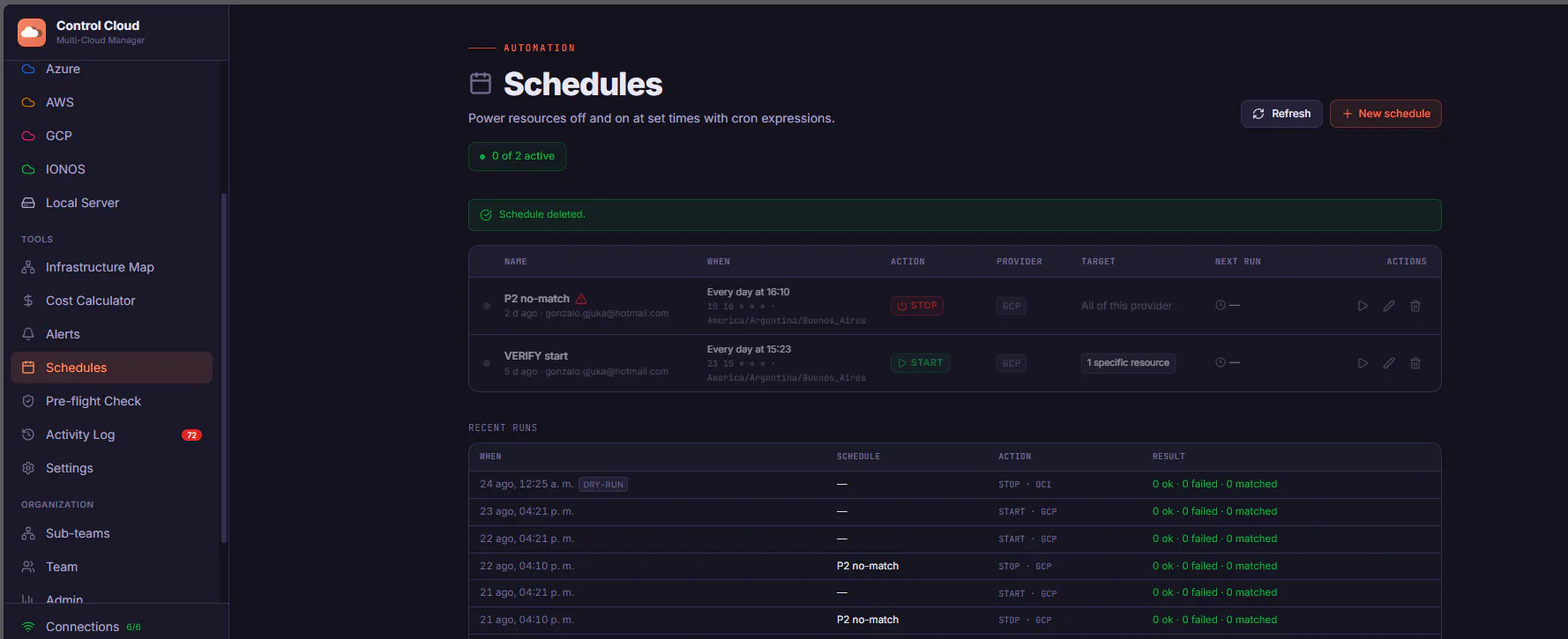Click the Schedule deleted checkmark icon

[486, 215]
